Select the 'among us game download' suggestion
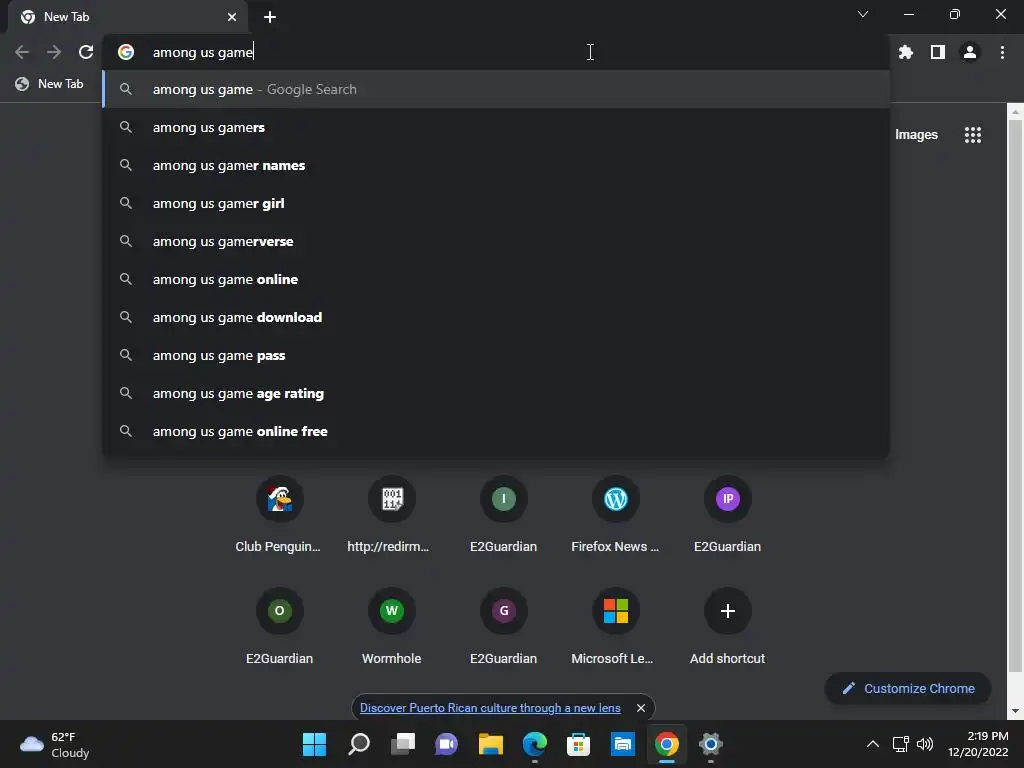 tap(496, 317)
